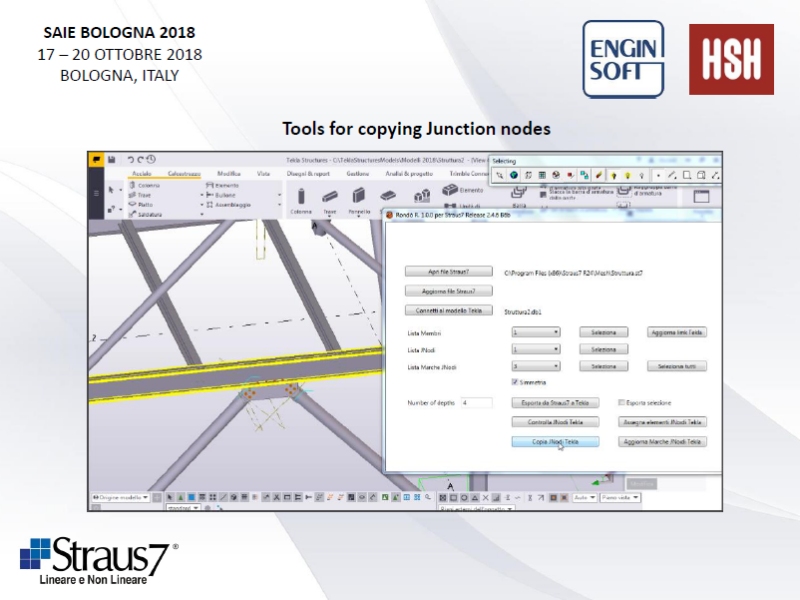Open the Modifica ribbon tab
This screenshot has width=800, height=600.
tap(229, 174)
